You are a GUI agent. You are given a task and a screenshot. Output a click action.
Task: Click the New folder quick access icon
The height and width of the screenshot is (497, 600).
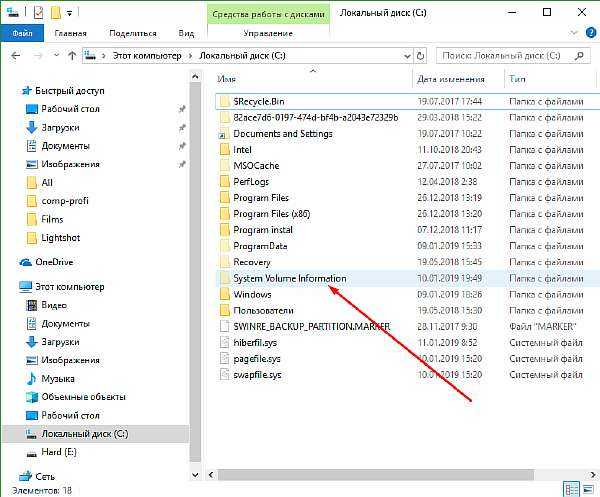pos(56,13)
